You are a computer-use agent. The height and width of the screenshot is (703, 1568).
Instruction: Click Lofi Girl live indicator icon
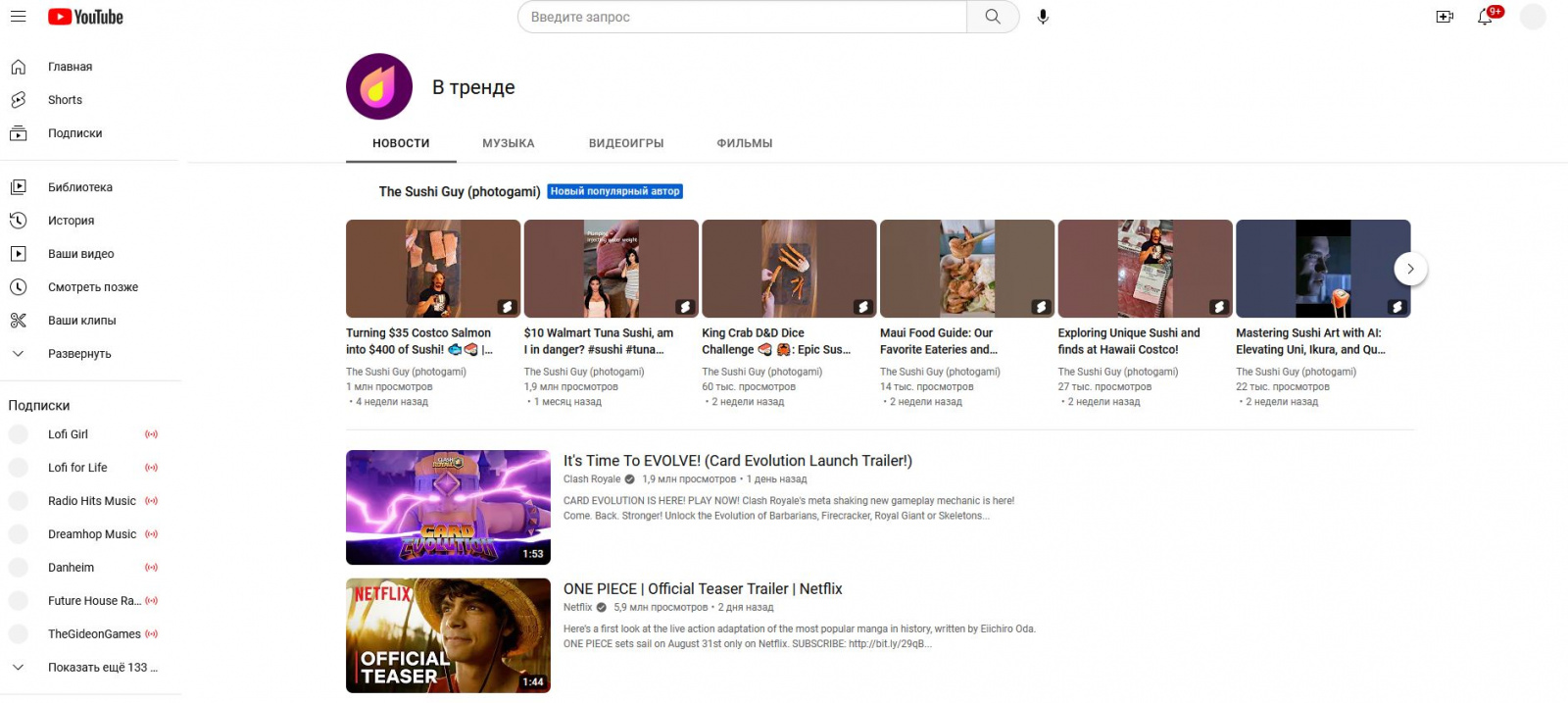[151, 434]
